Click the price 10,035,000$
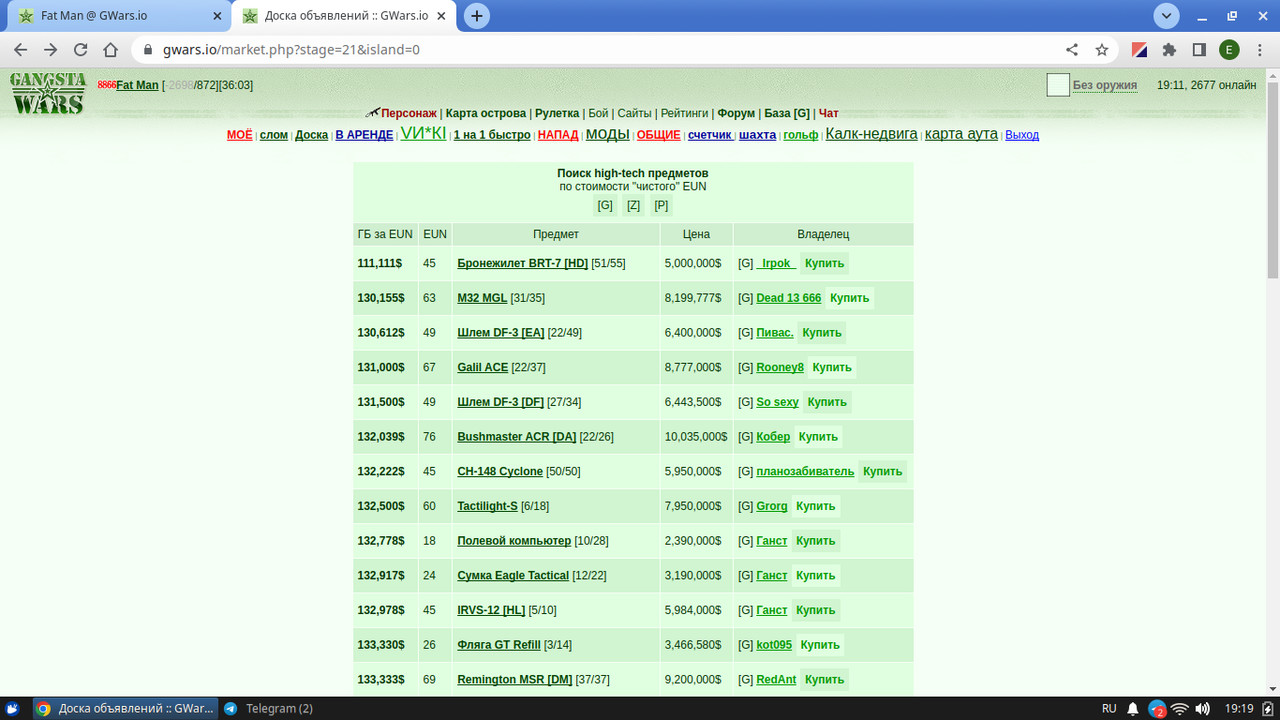 (x=696, y=436)
